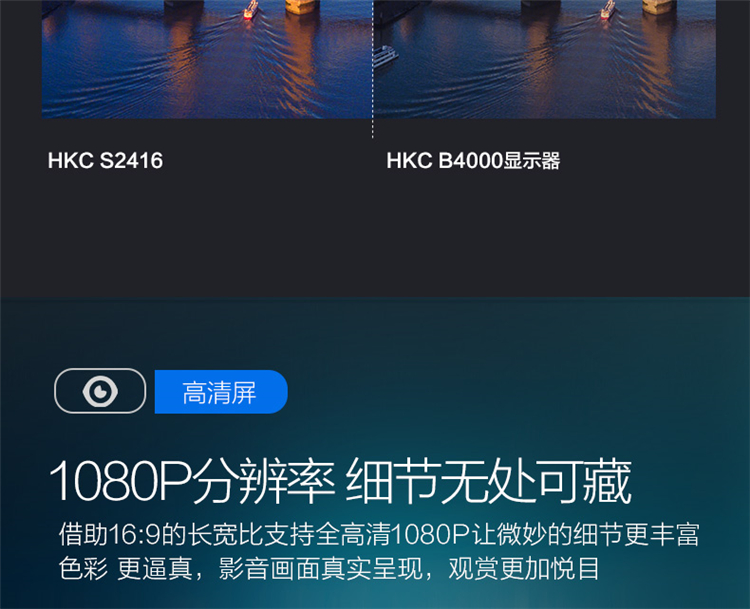This screenshot has width=750, height=609.
Task: Click the right comparison river image
Action: pos(544,59)
